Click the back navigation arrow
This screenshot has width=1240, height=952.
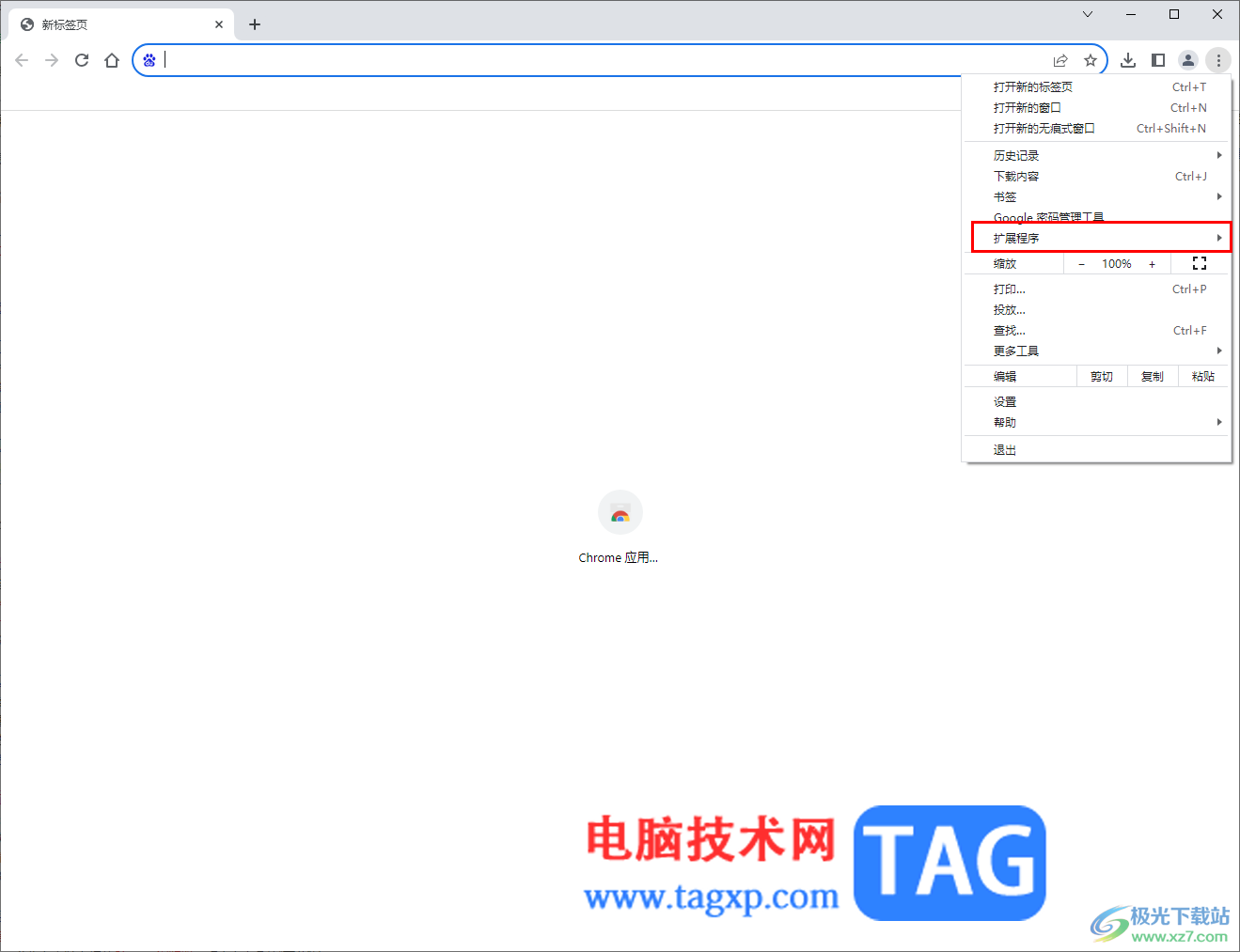[x=21, y=59]
